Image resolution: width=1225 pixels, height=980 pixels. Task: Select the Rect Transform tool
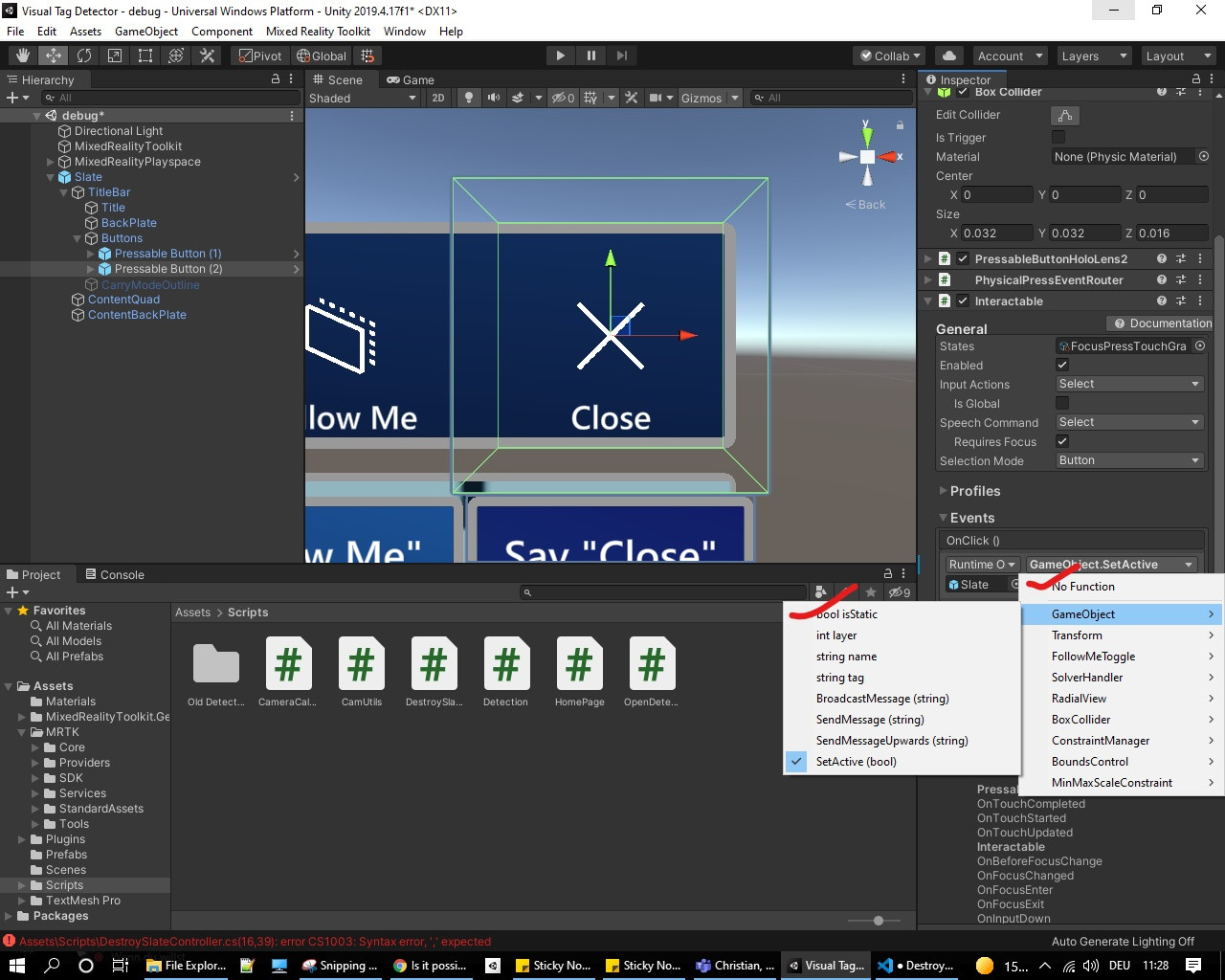145,56
